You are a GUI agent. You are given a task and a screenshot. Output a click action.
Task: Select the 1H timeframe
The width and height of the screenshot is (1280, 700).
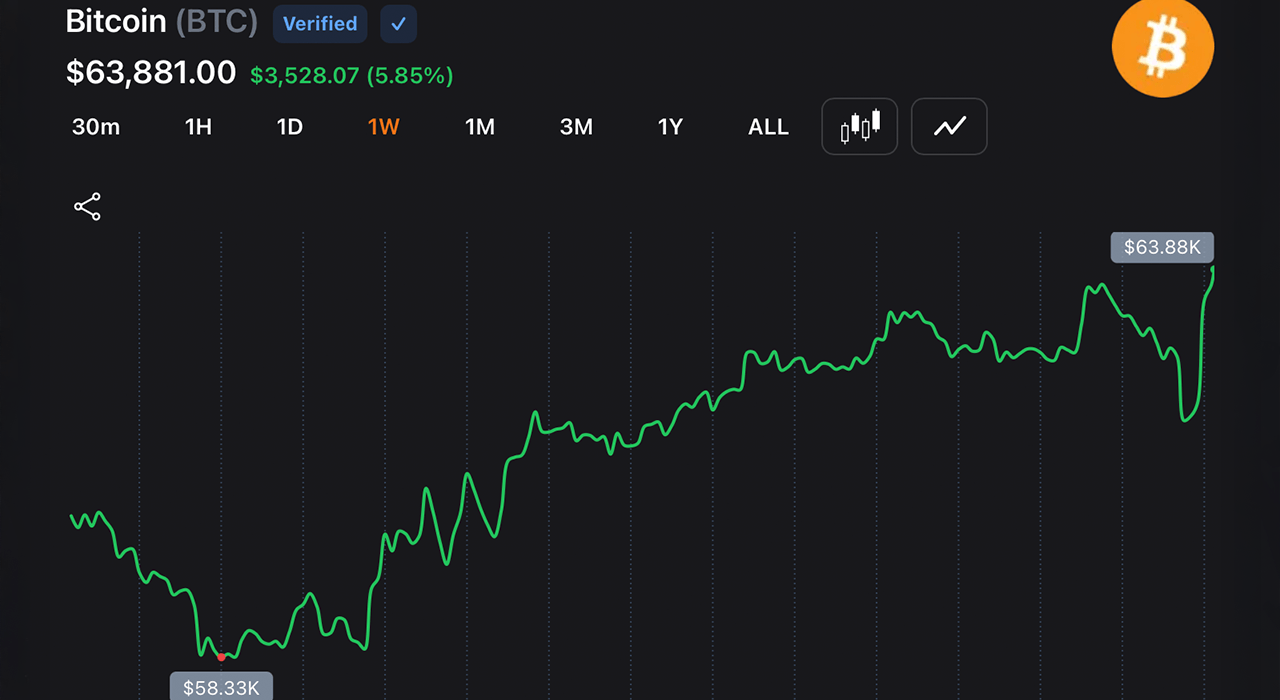point(198,127)
